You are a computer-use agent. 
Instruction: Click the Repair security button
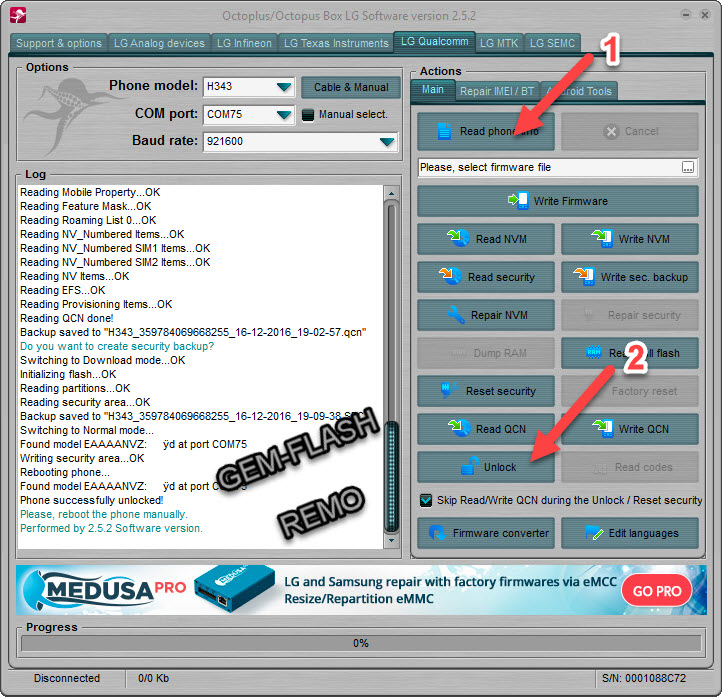pyautogui.click(x=630, y=315)
